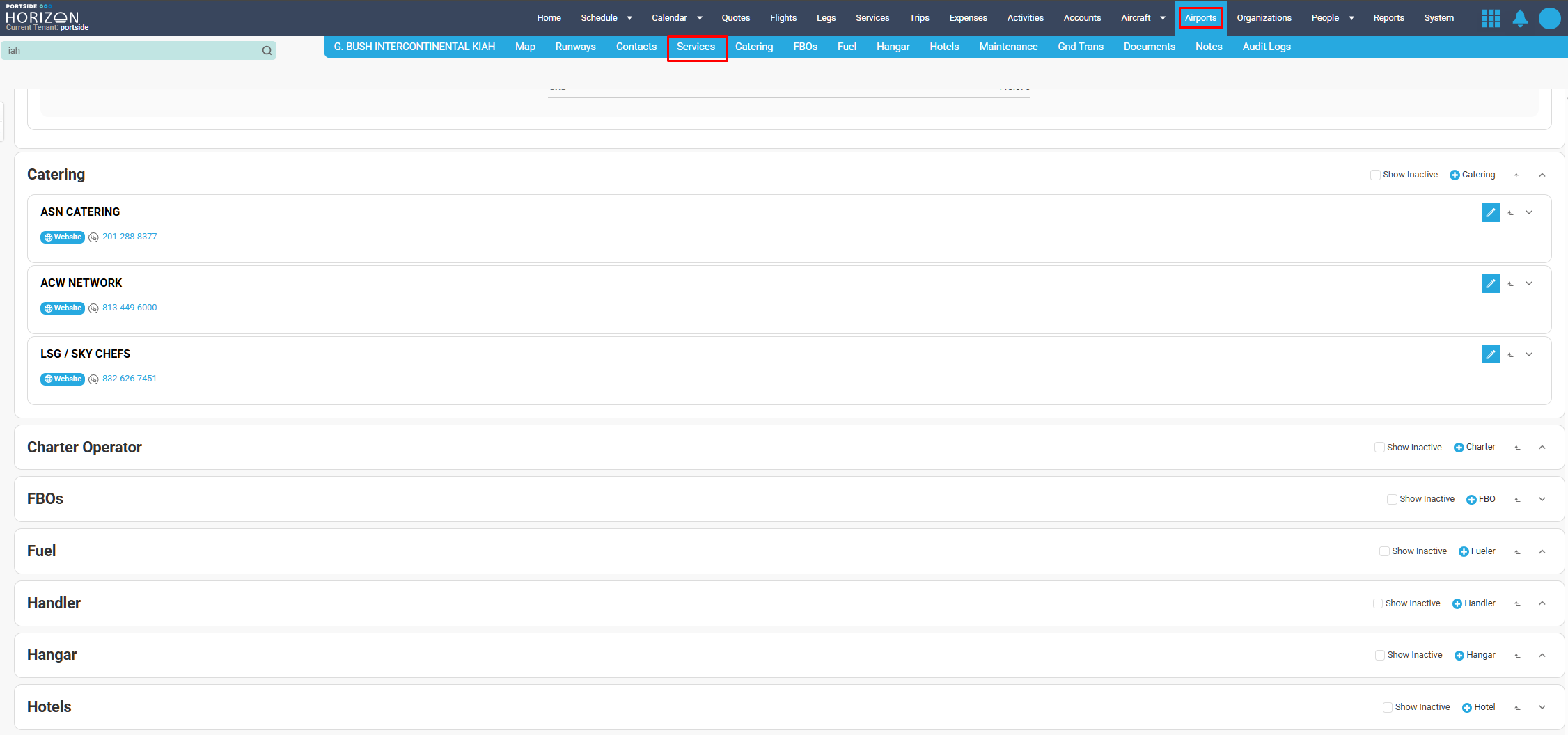
Task: Edit the LSG / Sky Chefs entry
Action: 1491,354
